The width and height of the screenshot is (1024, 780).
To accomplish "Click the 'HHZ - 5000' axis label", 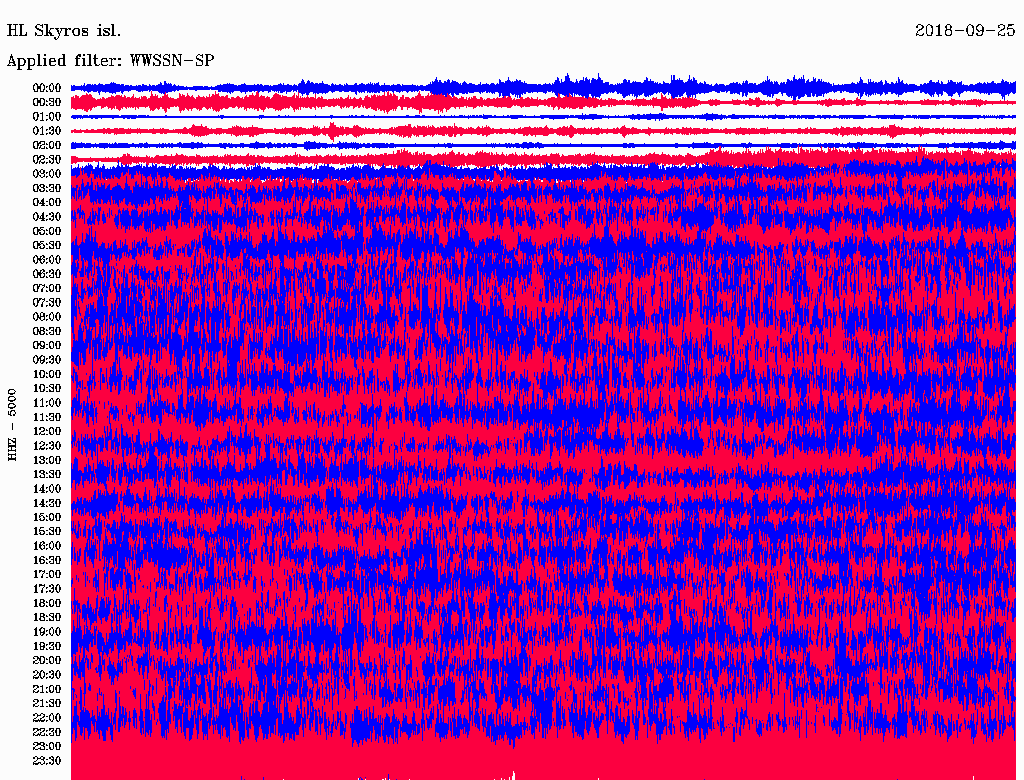I will tap(12, 425).
